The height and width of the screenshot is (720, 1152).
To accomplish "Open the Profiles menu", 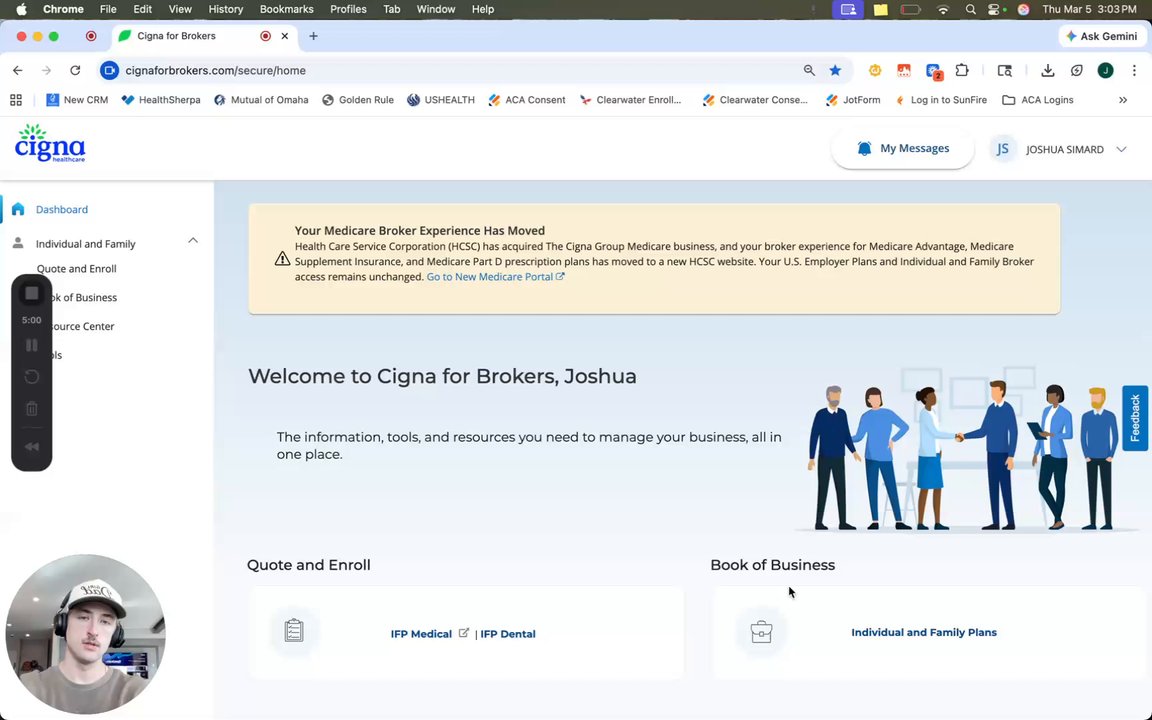I will pos(348,10).
